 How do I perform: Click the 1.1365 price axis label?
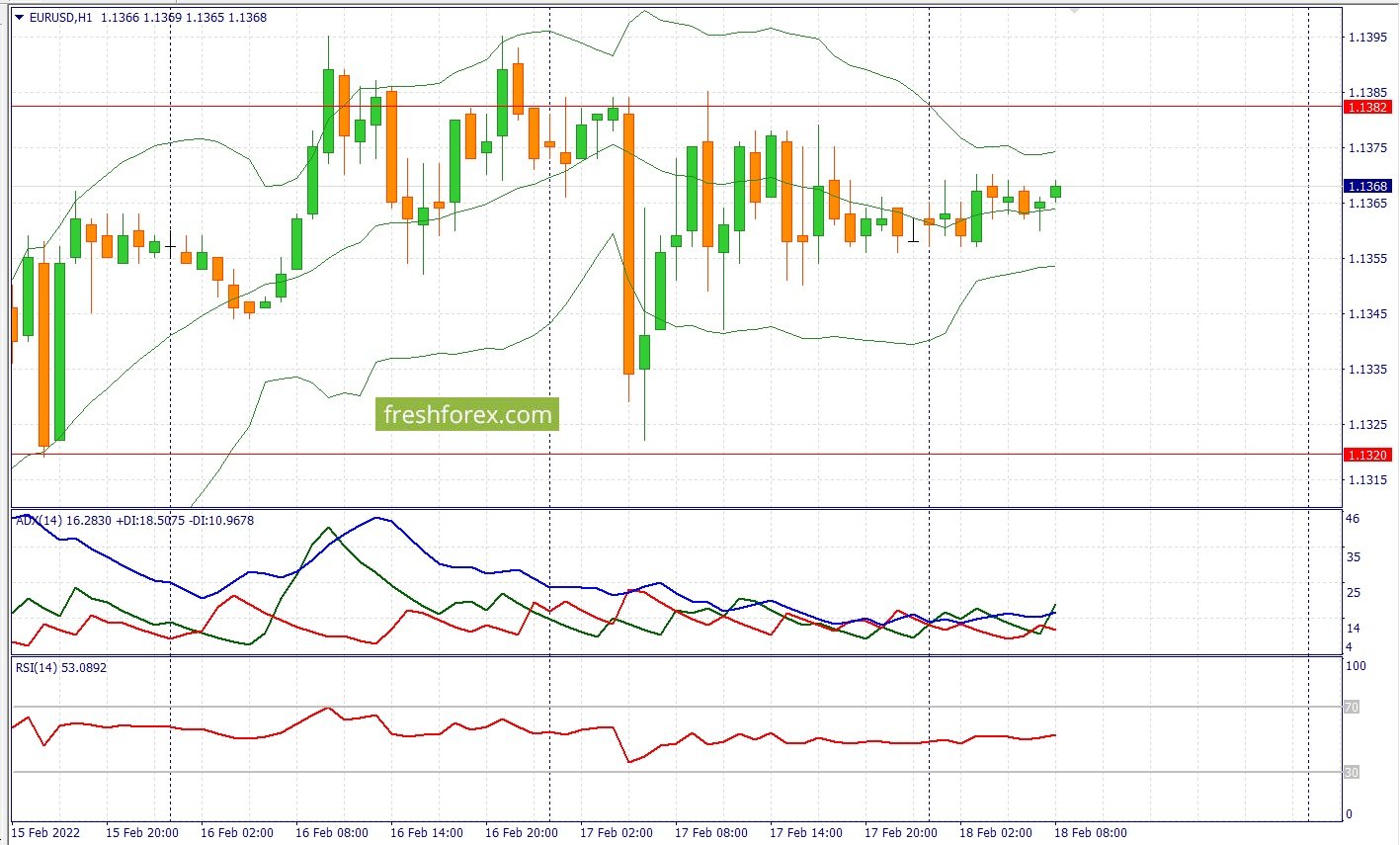tap(1368, 203)
